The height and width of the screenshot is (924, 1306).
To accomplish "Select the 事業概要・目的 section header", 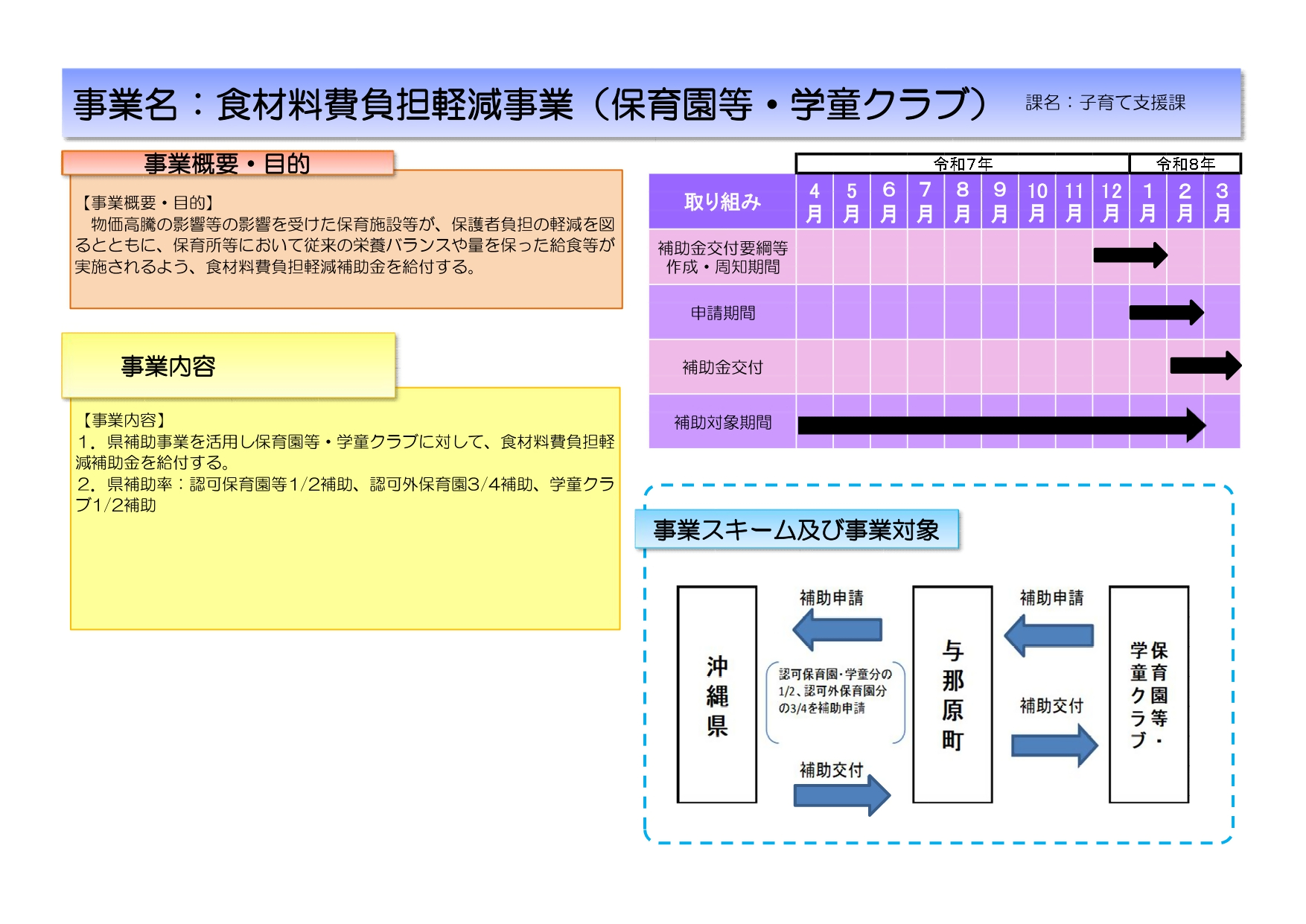I will [227, 163].
